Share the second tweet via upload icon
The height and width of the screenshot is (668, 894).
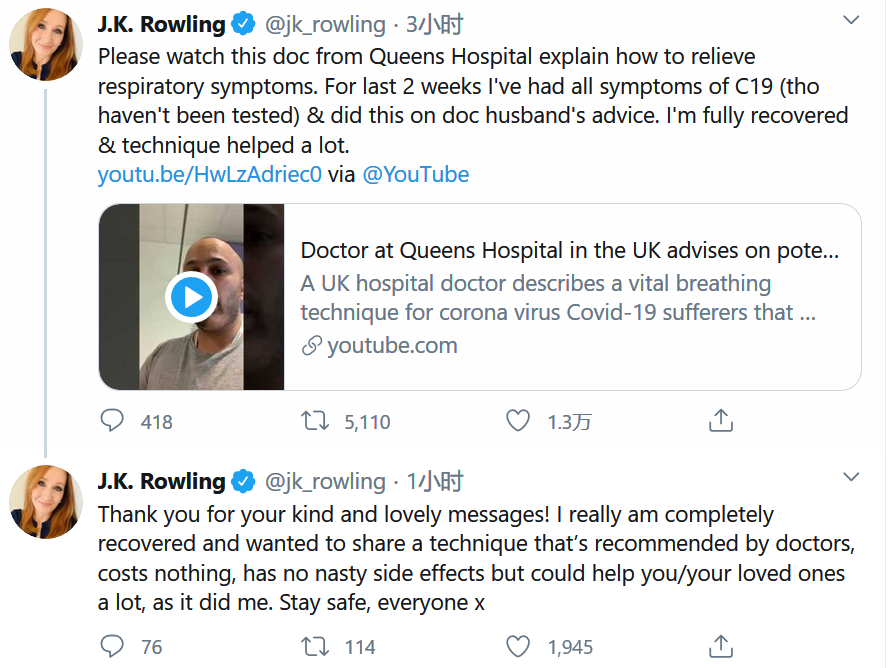[x=721, y=647]
